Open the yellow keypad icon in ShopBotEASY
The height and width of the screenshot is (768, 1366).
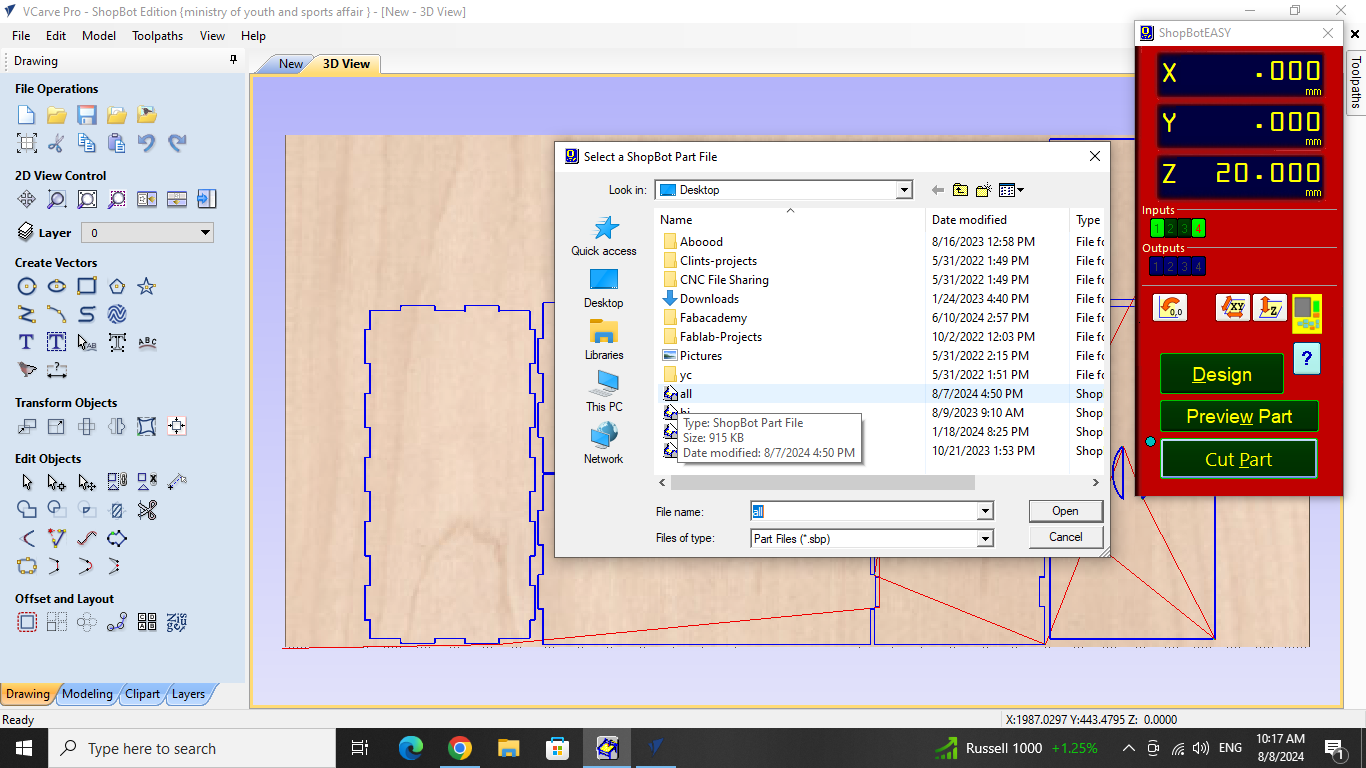1306,313
